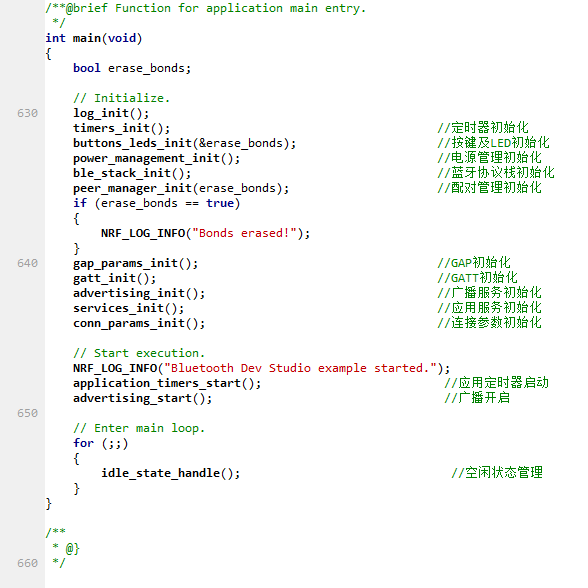
Task: Click the line number 650 in gutter
Action: point(27,413)
